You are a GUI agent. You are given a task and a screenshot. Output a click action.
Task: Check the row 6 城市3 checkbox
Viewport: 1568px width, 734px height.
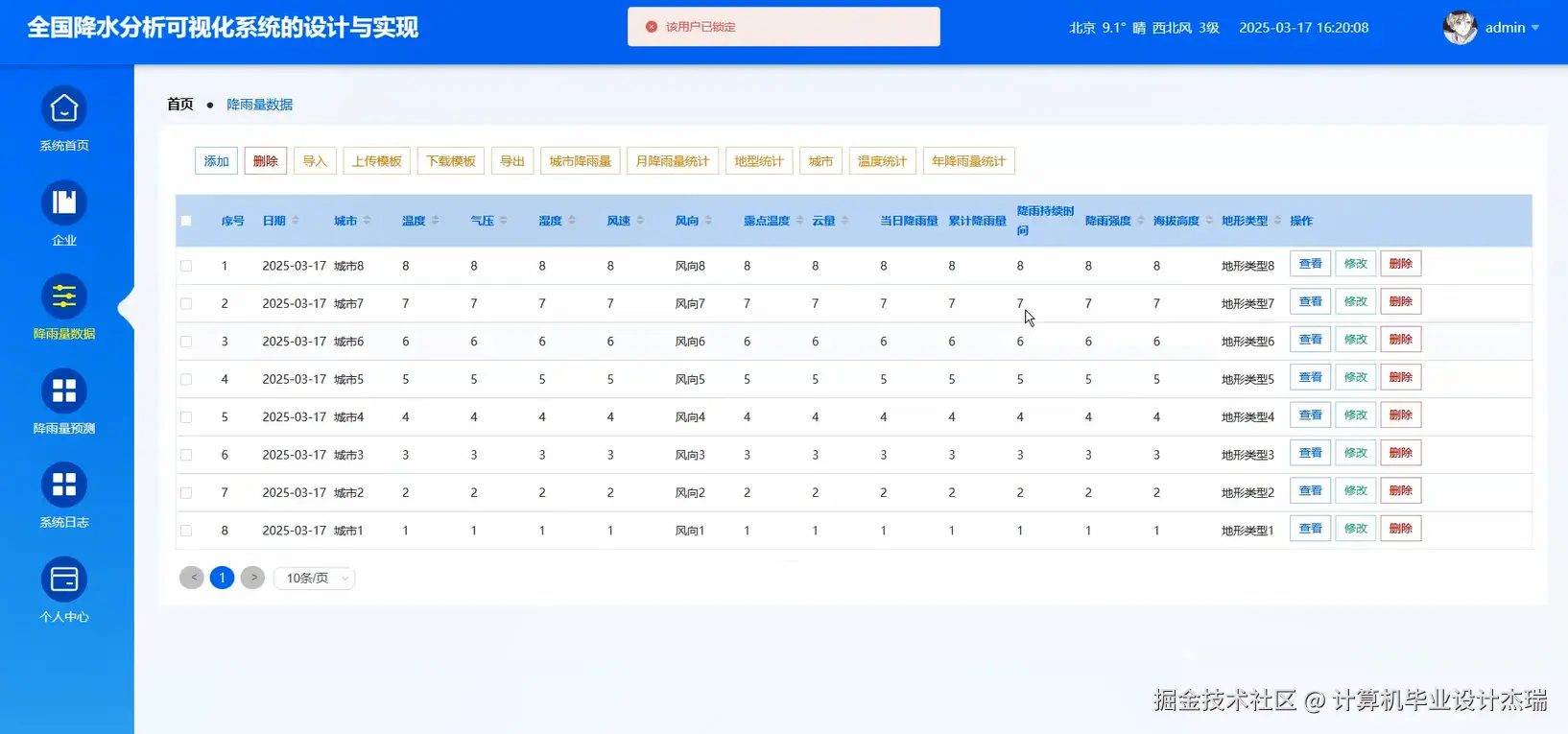coord(186,455)
